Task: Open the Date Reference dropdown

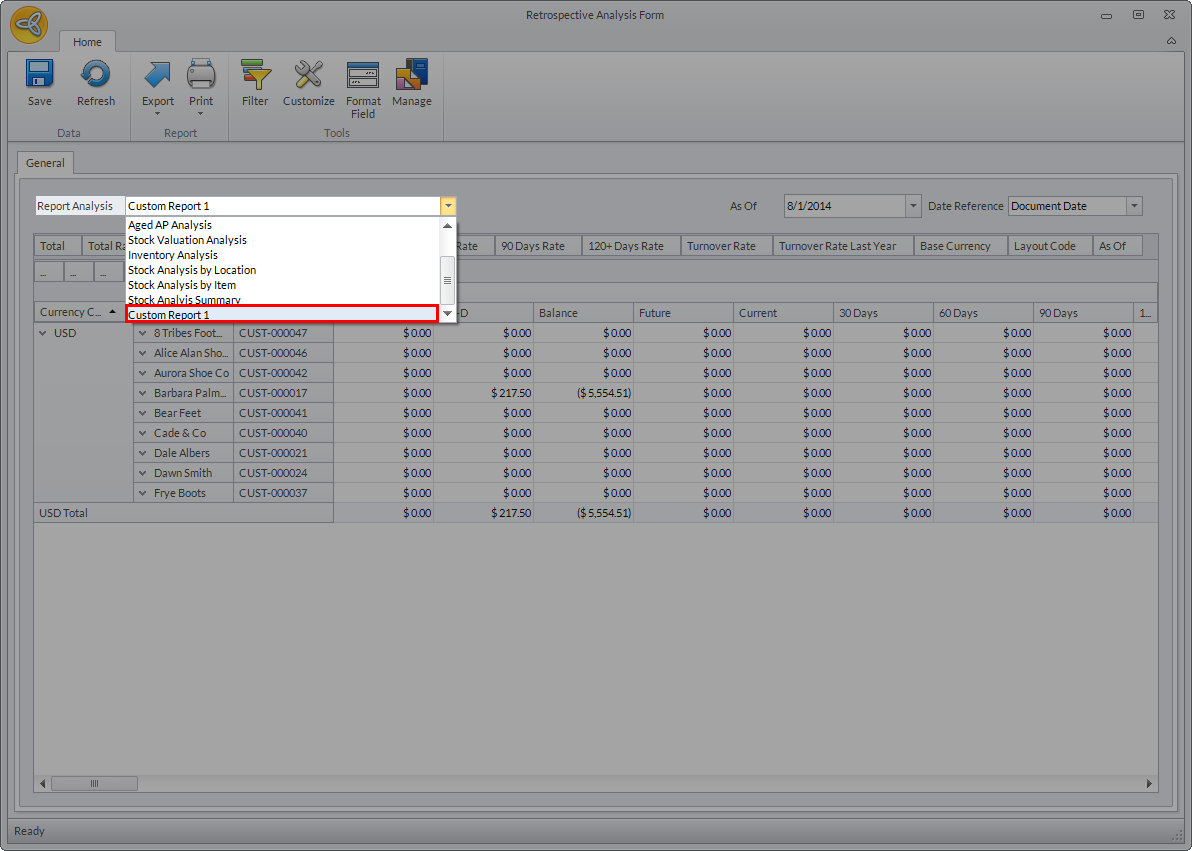Action: pyautogui.click(x=1134, y=206)
